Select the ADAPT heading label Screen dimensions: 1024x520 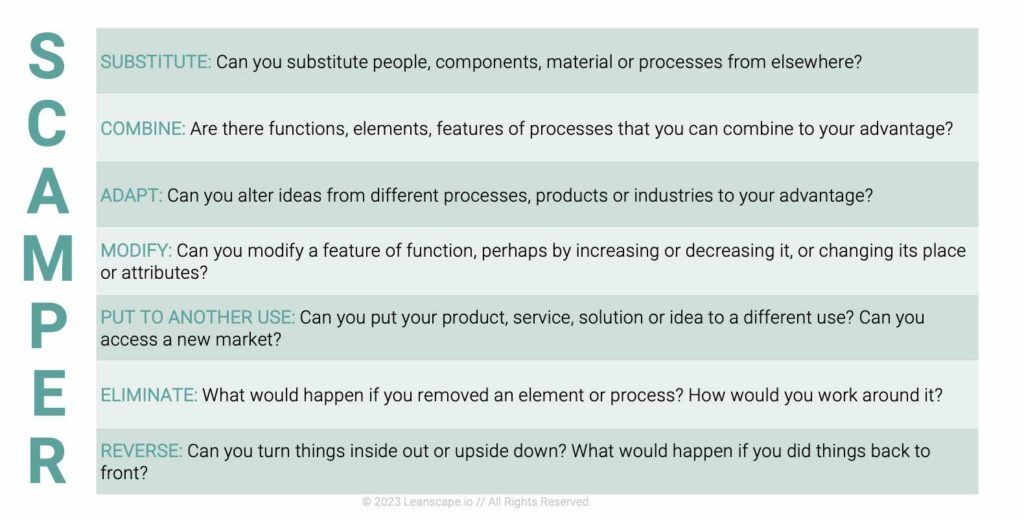tap(131, 196)
